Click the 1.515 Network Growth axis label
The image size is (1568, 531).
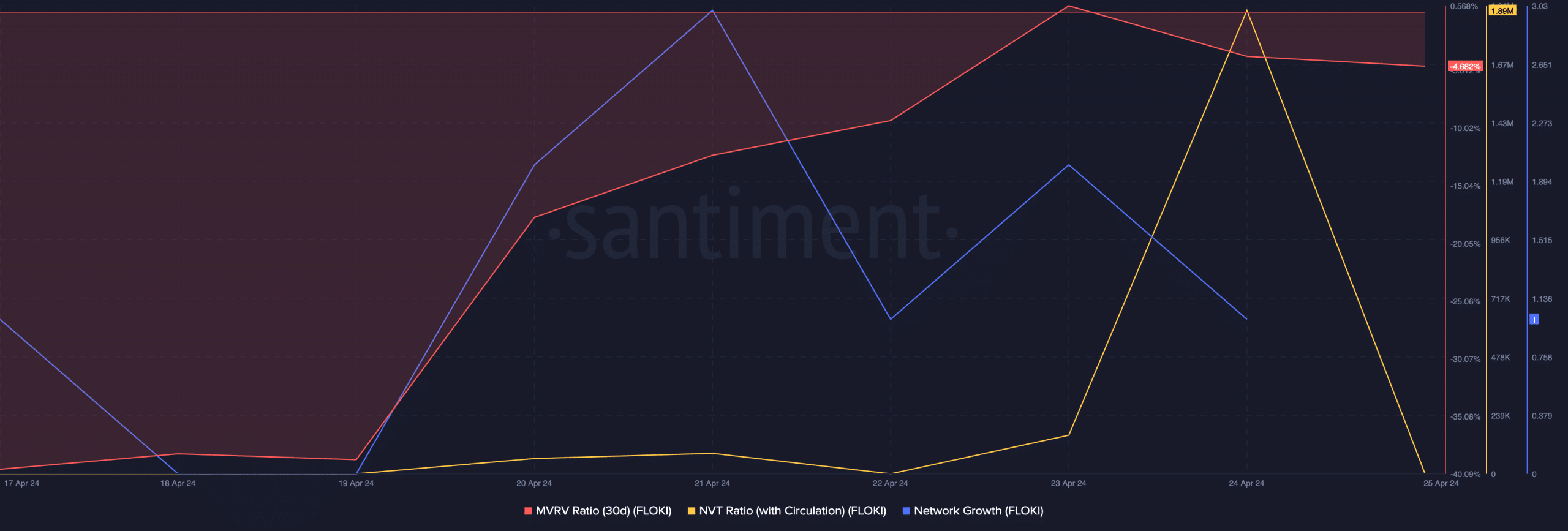coord(1542,240)
